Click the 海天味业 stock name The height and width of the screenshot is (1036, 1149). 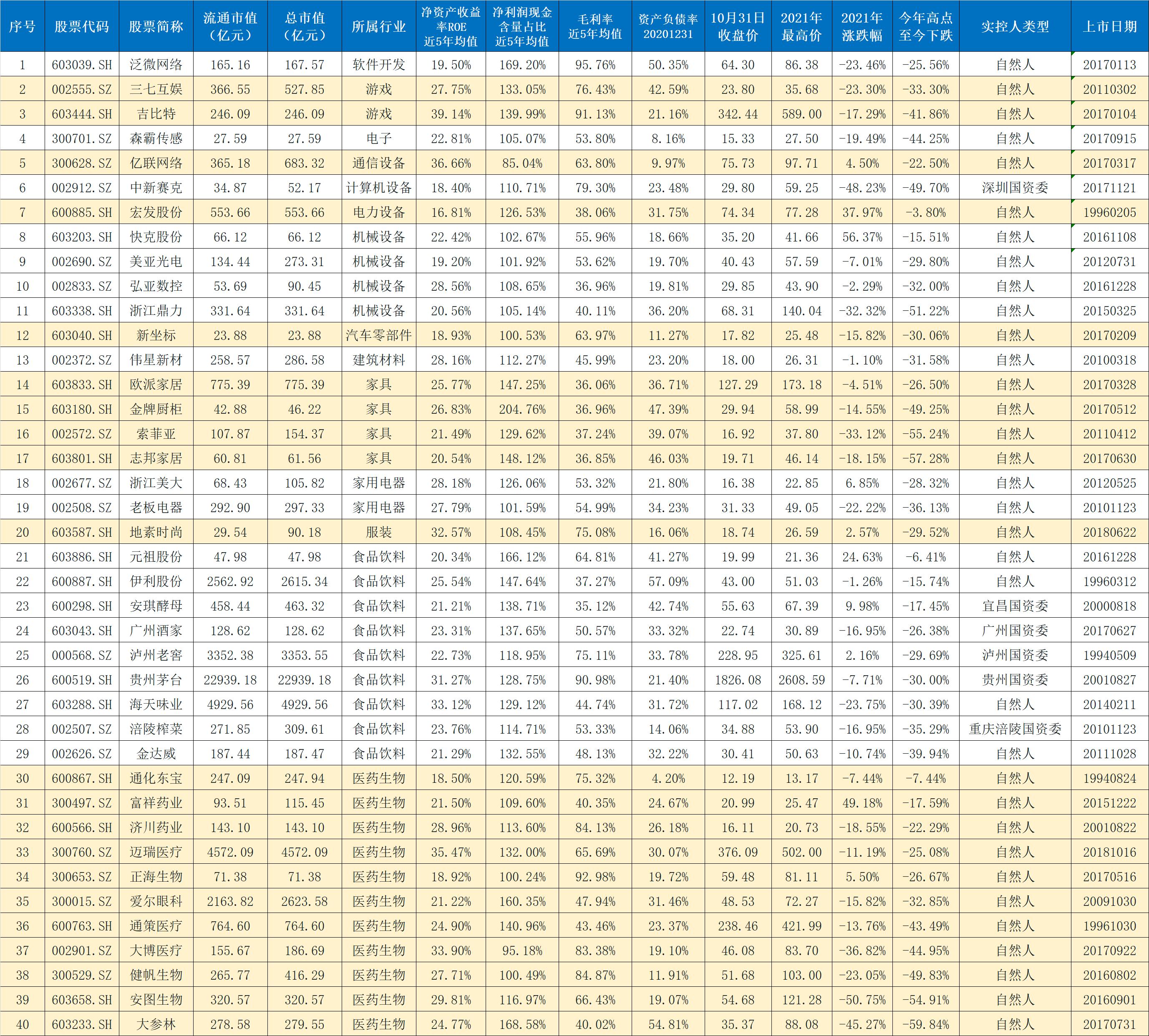click(x=156, y=705)
